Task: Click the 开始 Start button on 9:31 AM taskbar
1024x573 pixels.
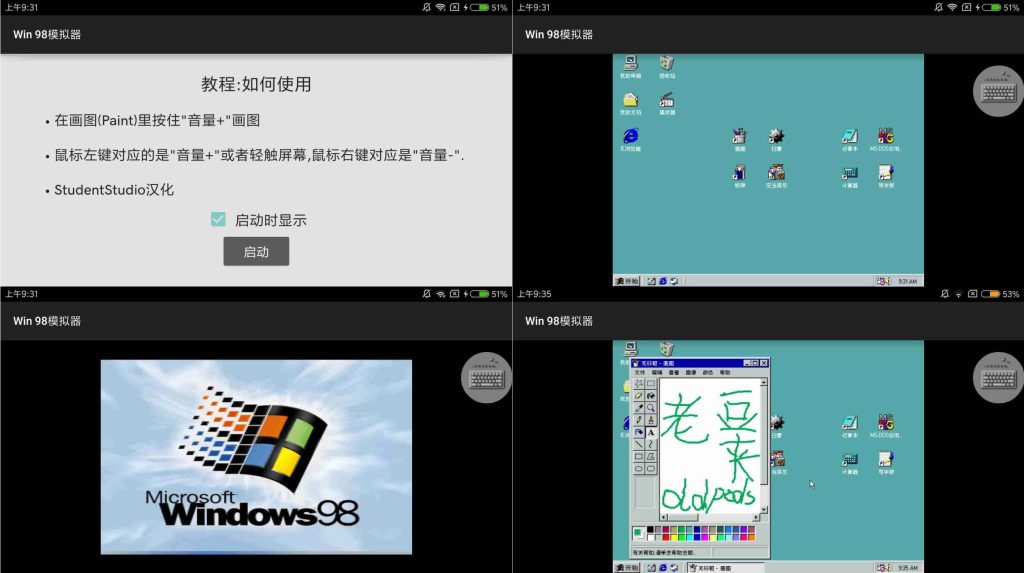Action: 627,281
